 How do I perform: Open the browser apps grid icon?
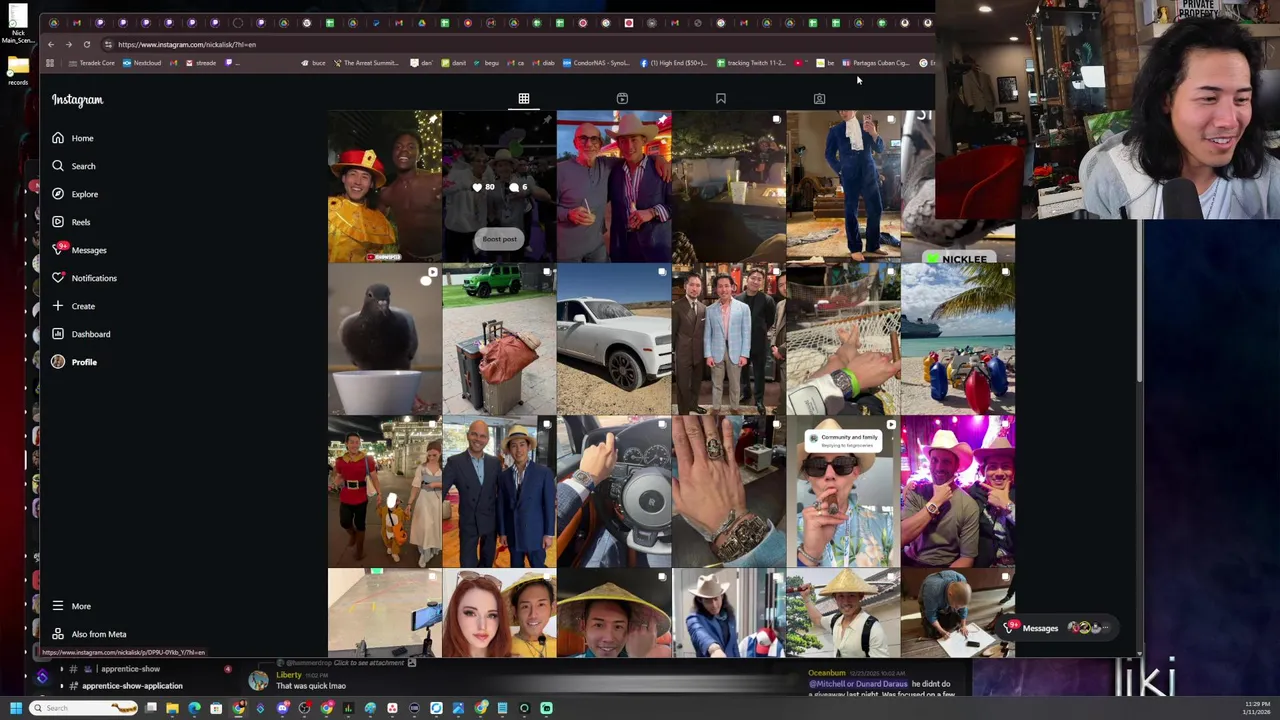click(x=49, y=63)
